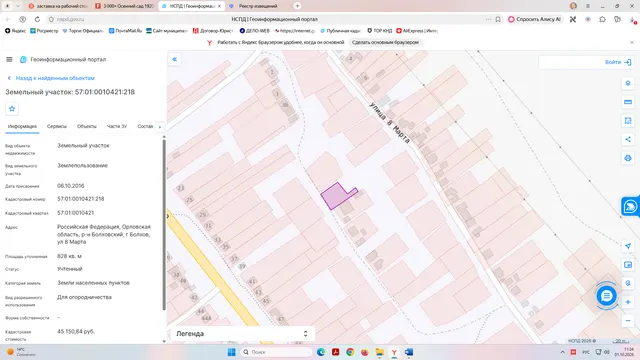
Task: Open map layers tool on right toolbar
Action: [x=628, y=83]
